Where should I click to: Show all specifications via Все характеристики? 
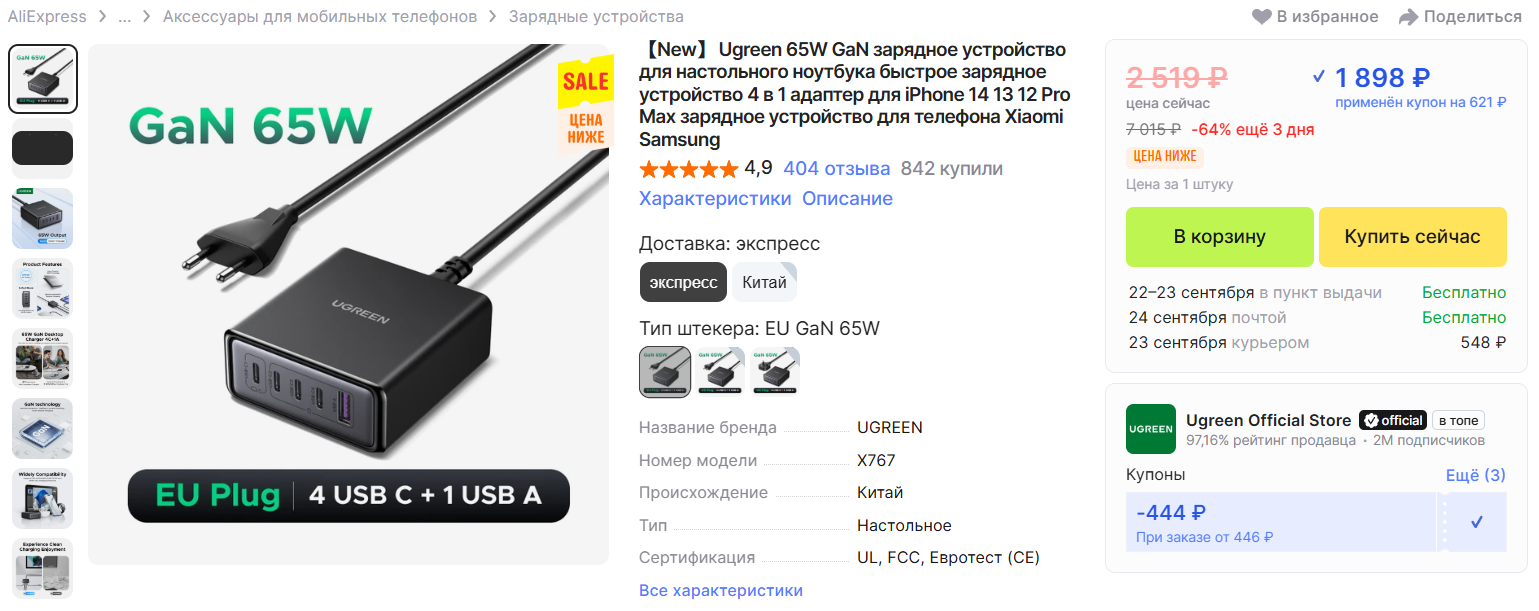[x=721, y=591]
